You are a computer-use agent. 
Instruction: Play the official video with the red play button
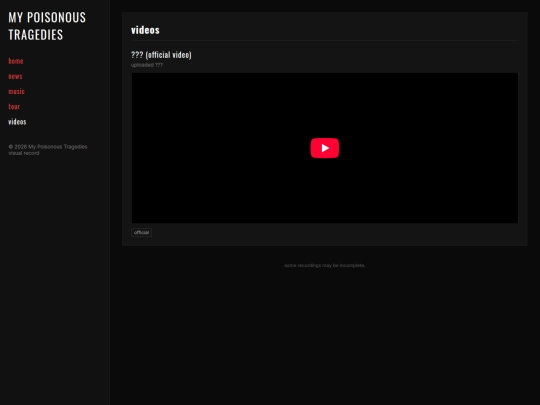click(x=324, y=148)
